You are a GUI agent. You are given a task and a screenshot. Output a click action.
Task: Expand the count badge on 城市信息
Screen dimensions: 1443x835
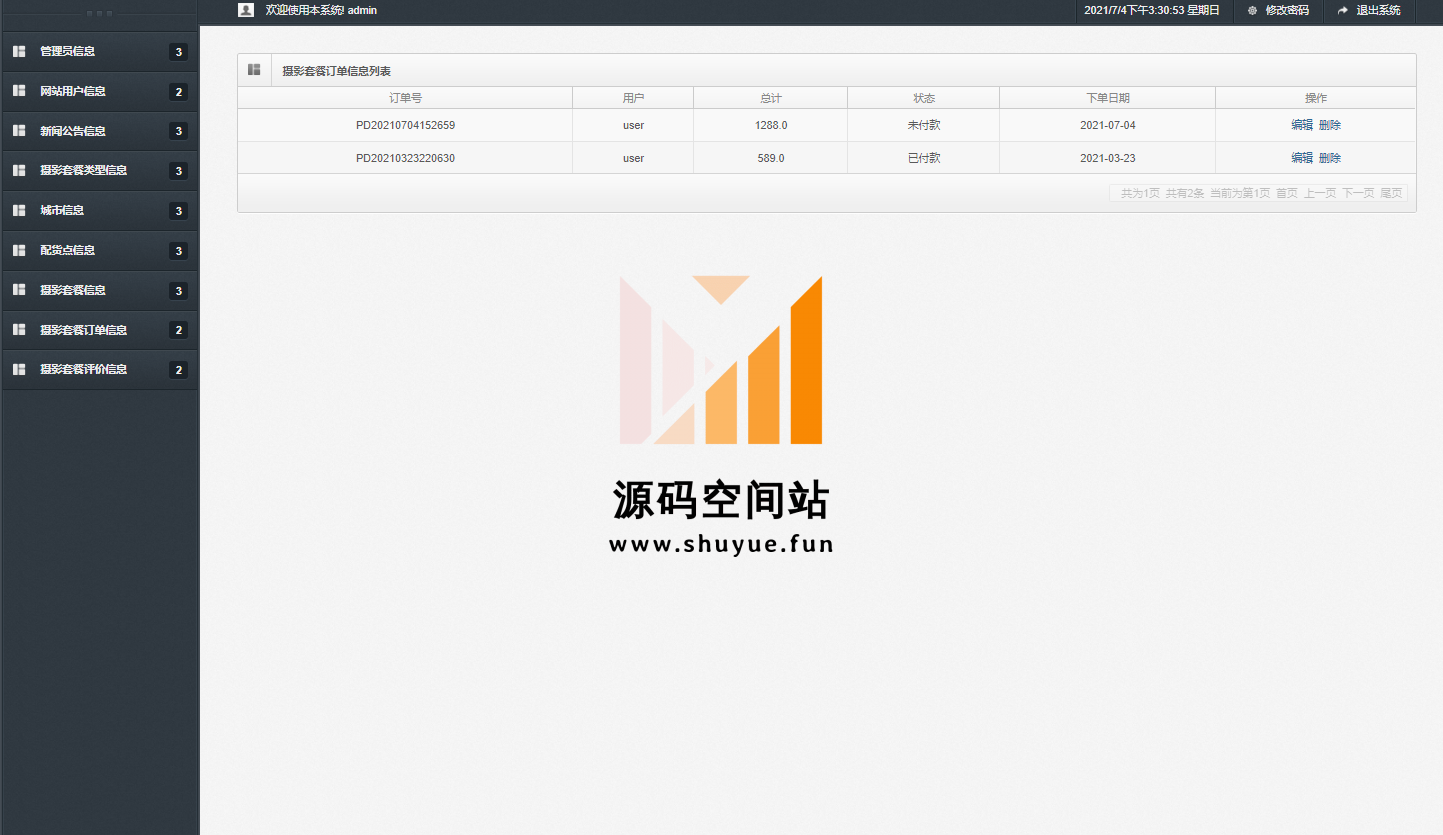(x=178, y=211)
